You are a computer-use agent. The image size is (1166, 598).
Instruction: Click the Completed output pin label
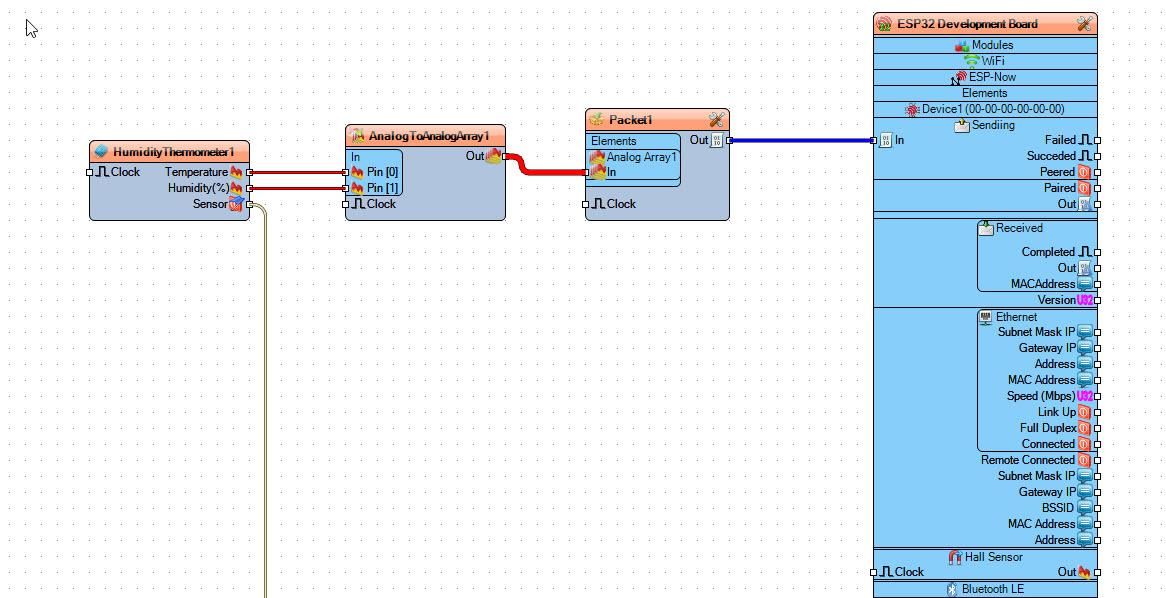[1049, 252]
